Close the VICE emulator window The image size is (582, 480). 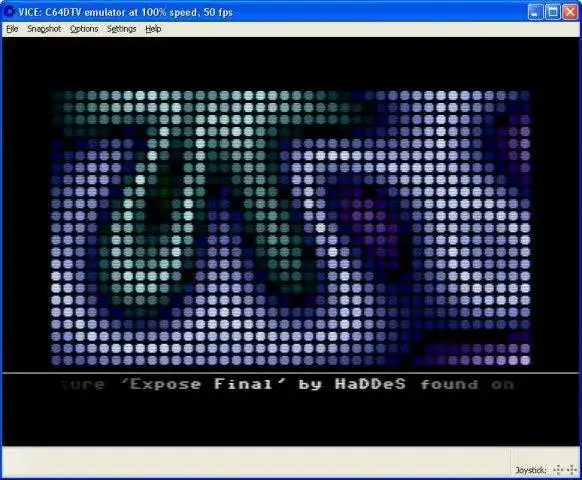[570, 12]
